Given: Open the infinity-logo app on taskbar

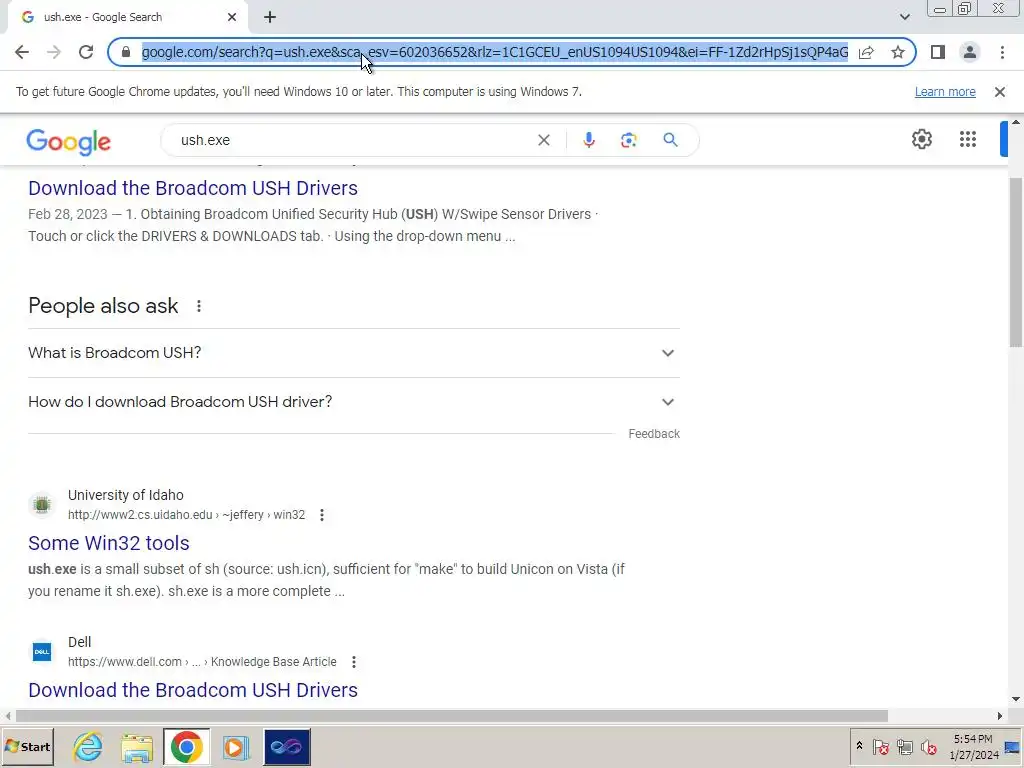Looking at the screenshot, I should [x=287, y=746].
